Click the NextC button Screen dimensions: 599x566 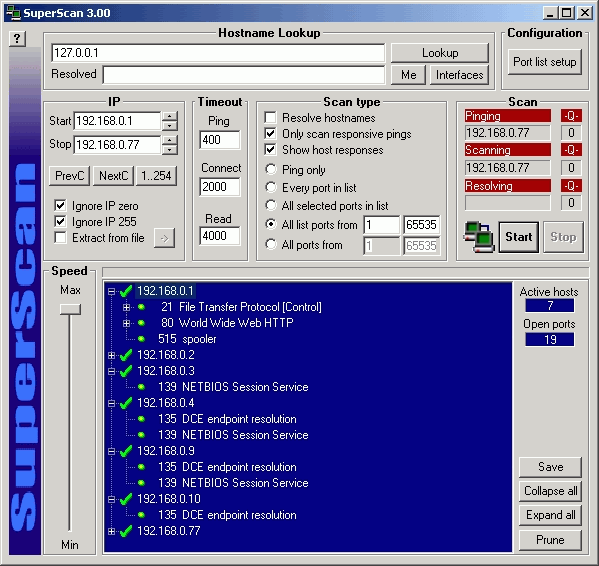[113, 176]
